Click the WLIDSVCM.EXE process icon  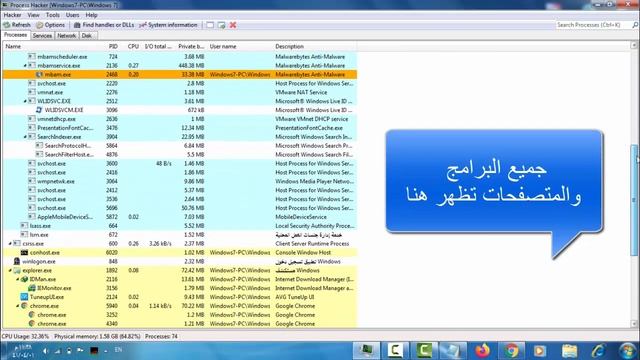click(x=39, y=110)
